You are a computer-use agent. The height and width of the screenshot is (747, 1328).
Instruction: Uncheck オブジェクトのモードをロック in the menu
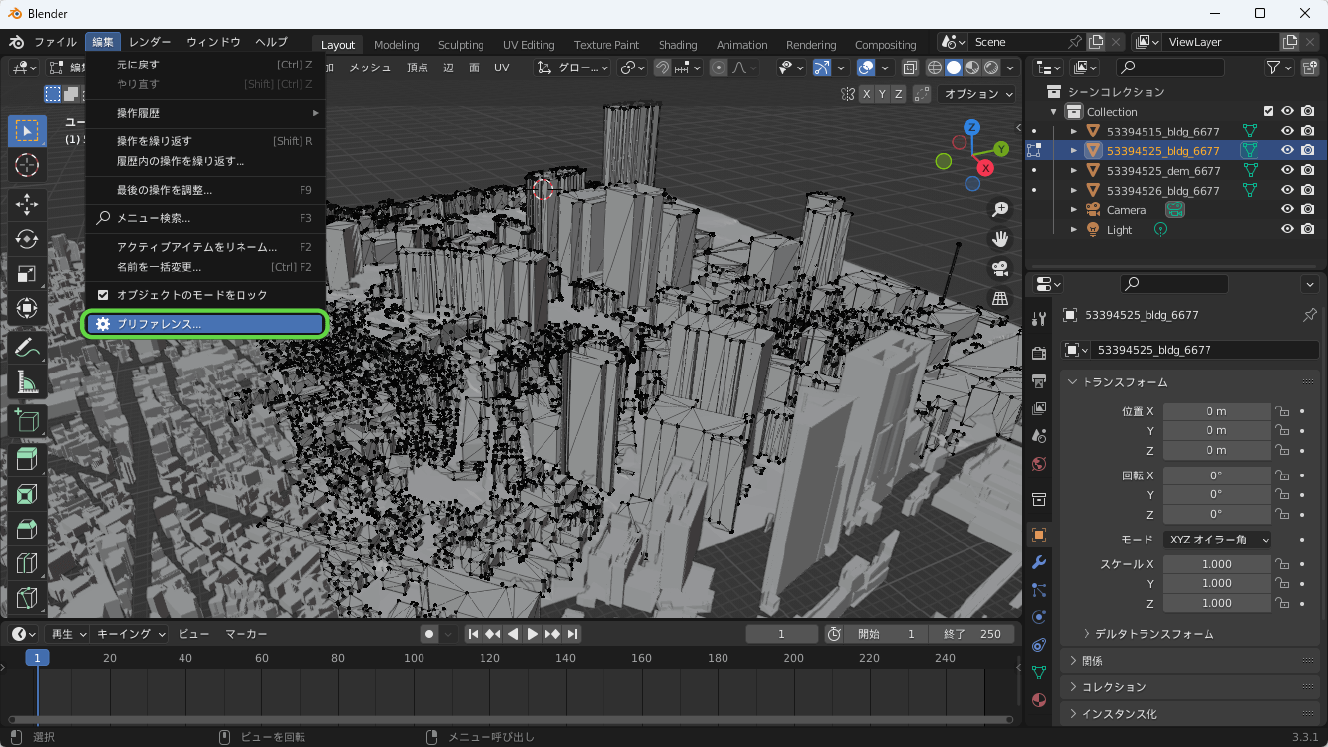click(103, 294)
